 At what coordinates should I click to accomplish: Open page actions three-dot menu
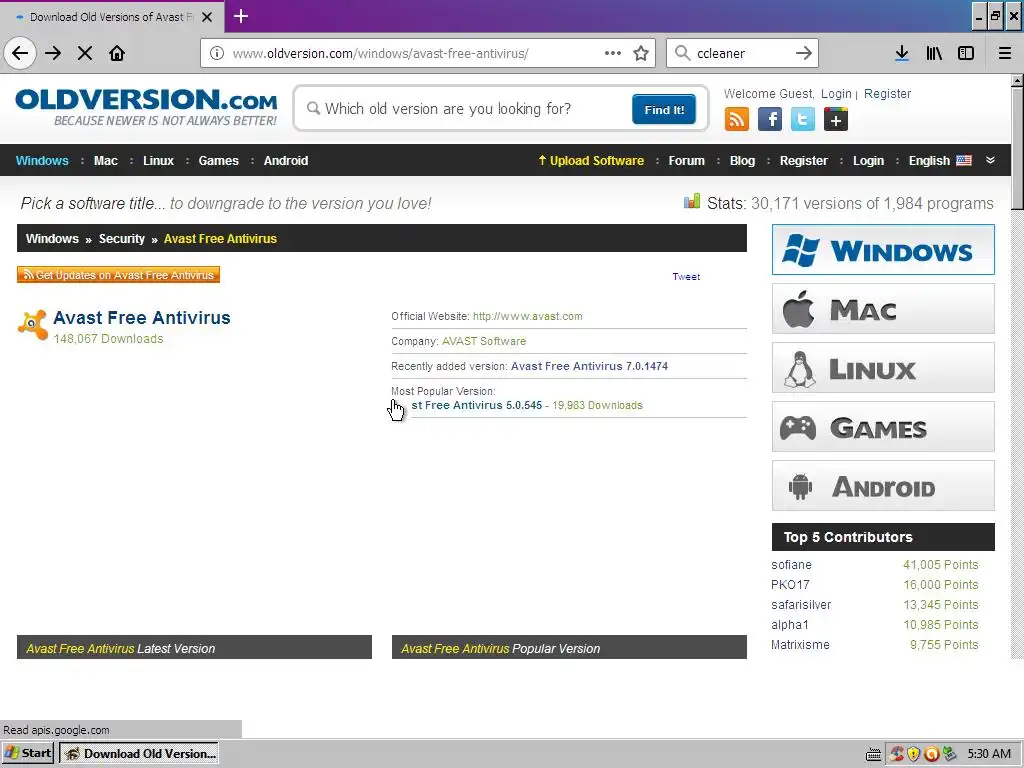pos(613,53)
